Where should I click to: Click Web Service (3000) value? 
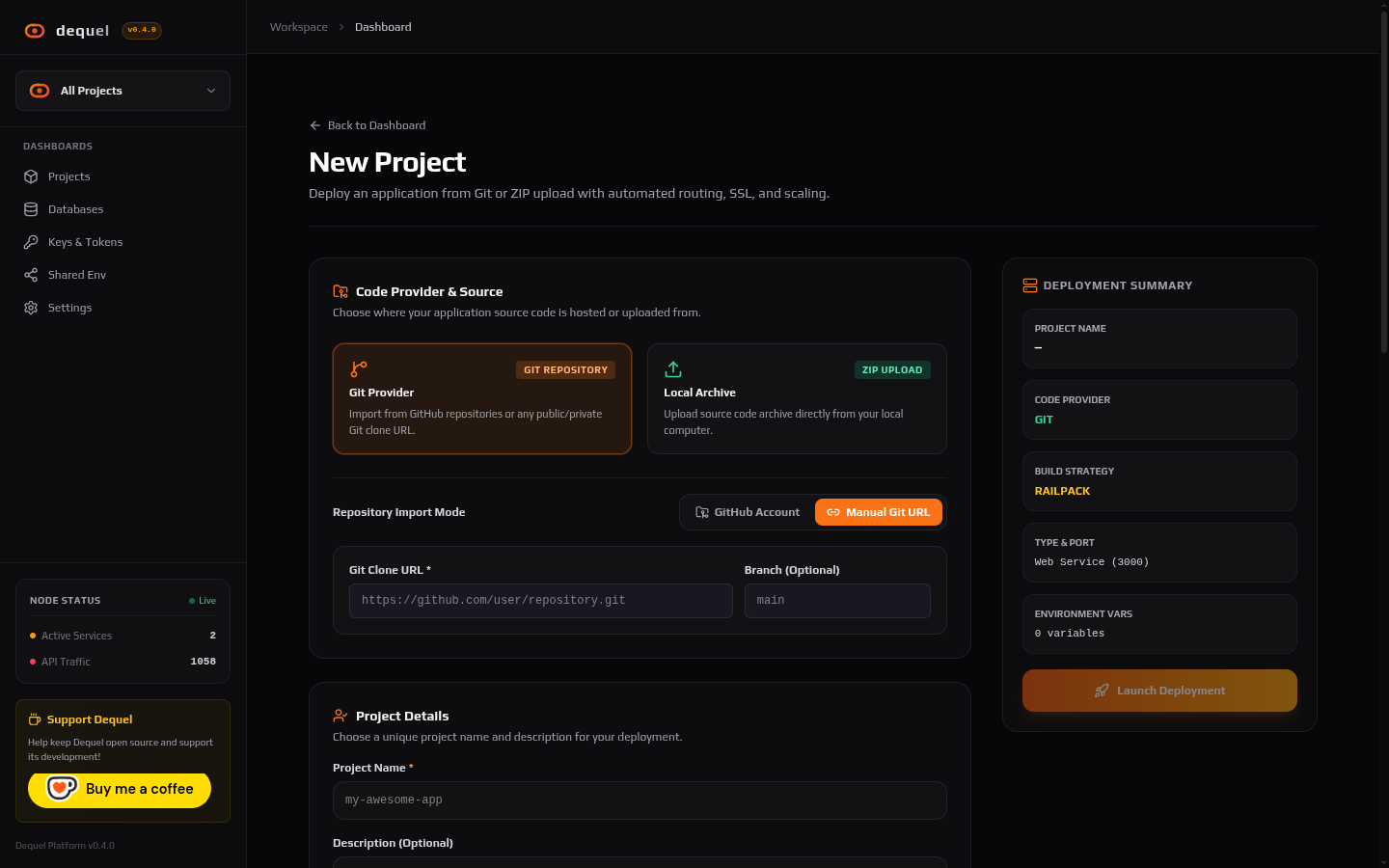1092,562
